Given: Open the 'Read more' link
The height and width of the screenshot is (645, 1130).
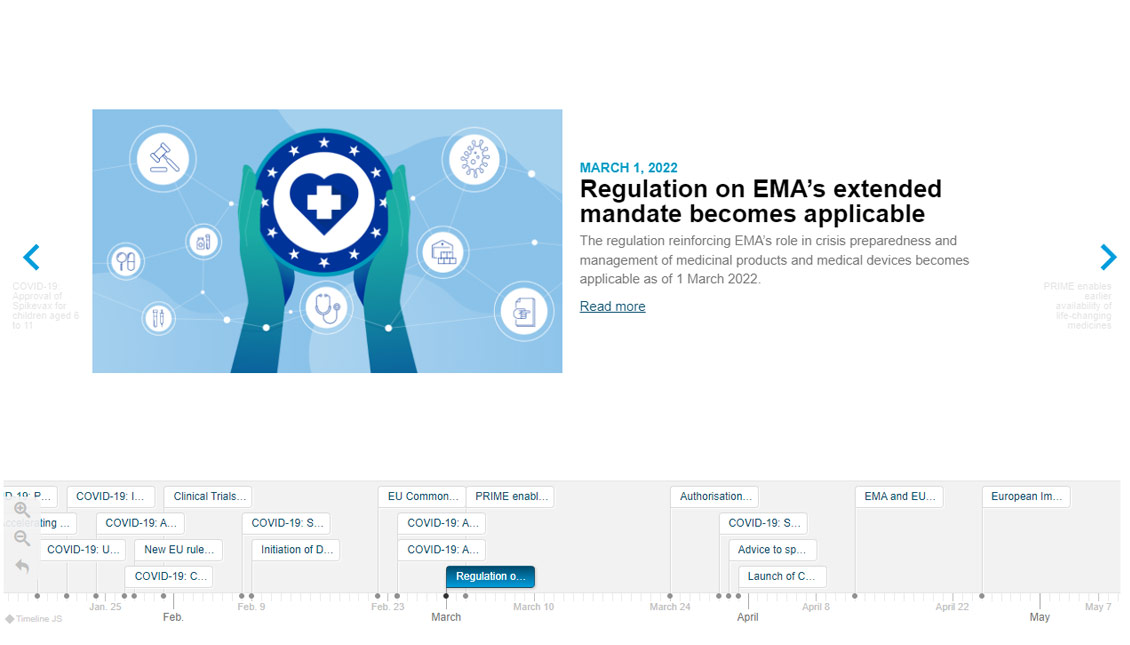Looking at the screenshot, I should [x=612, y=306].
